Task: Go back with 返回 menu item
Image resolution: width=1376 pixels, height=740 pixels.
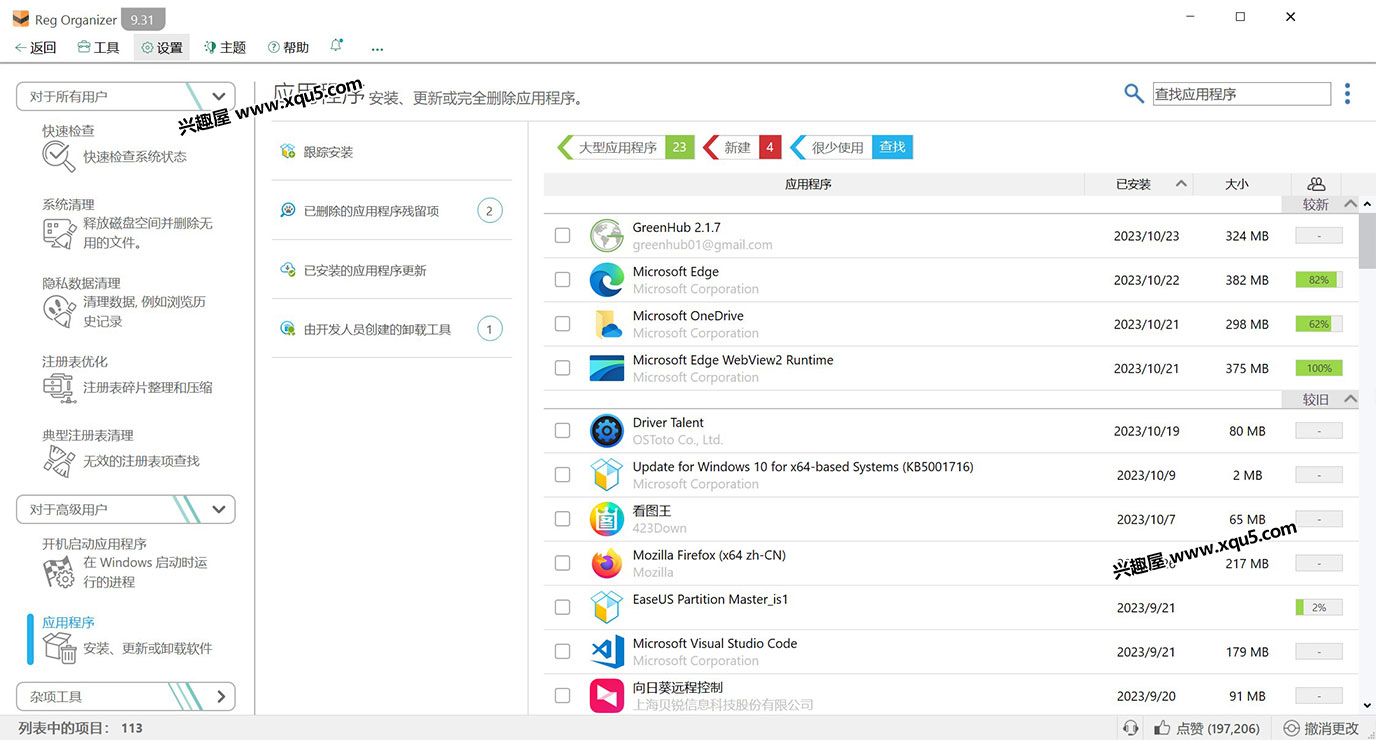Action: (35, 47)
